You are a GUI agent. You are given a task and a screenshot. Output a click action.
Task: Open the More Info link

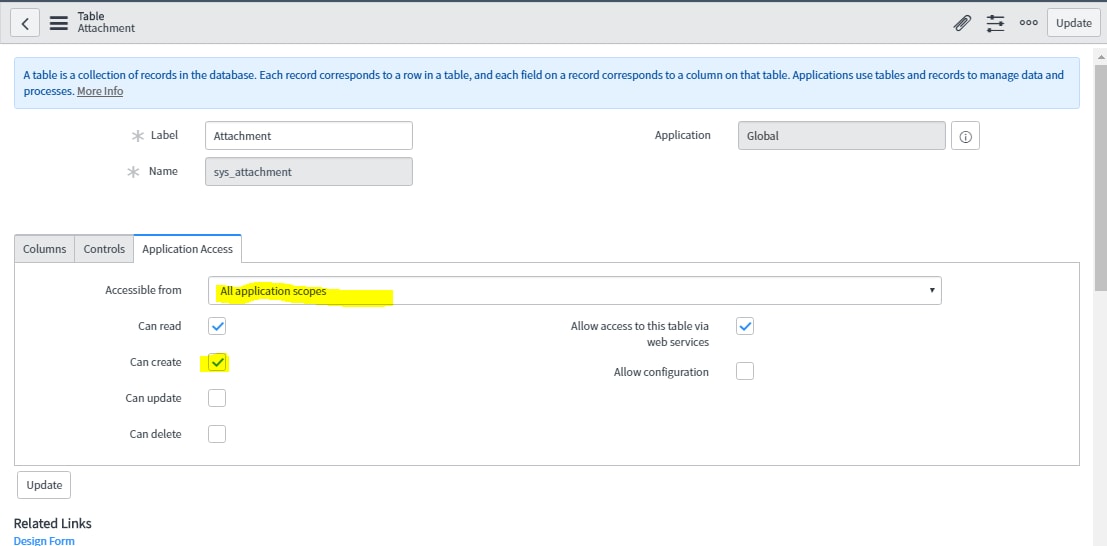[100, 92]
